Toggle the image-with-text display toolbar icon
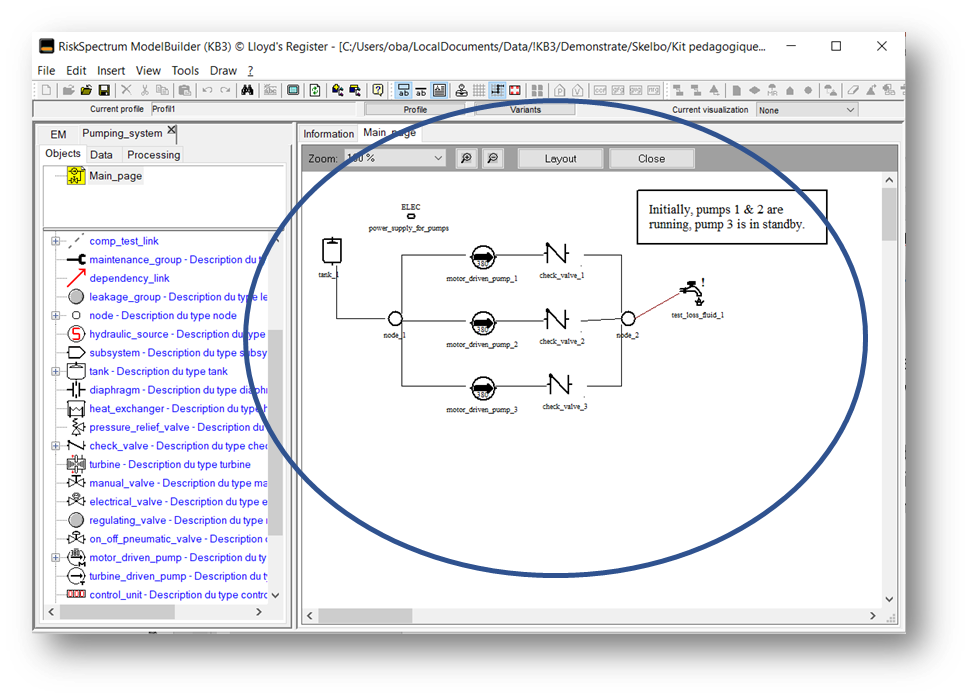 439,90
